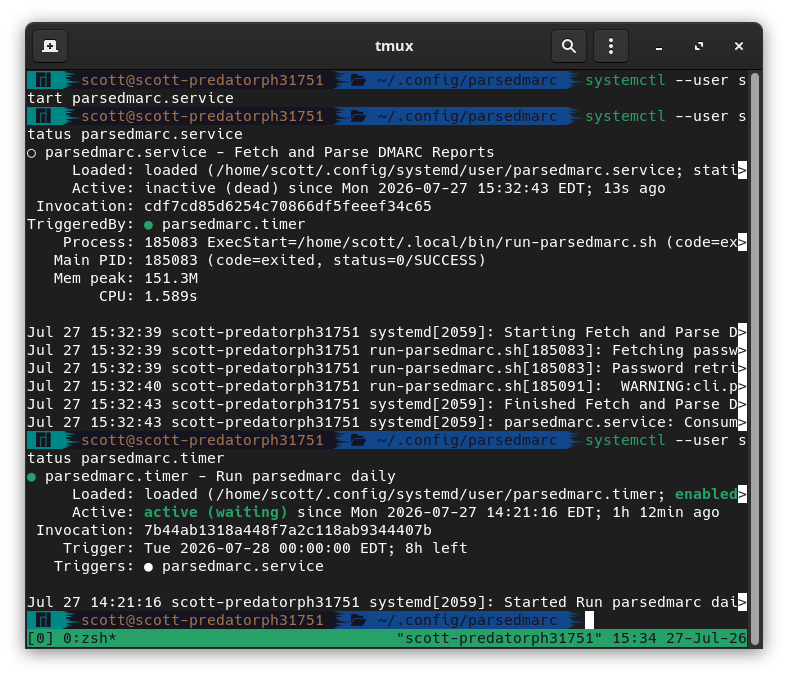Screen dimensions: 788x677
Task: Click the truncation marker on the Process line
Action: click(742, 242)
